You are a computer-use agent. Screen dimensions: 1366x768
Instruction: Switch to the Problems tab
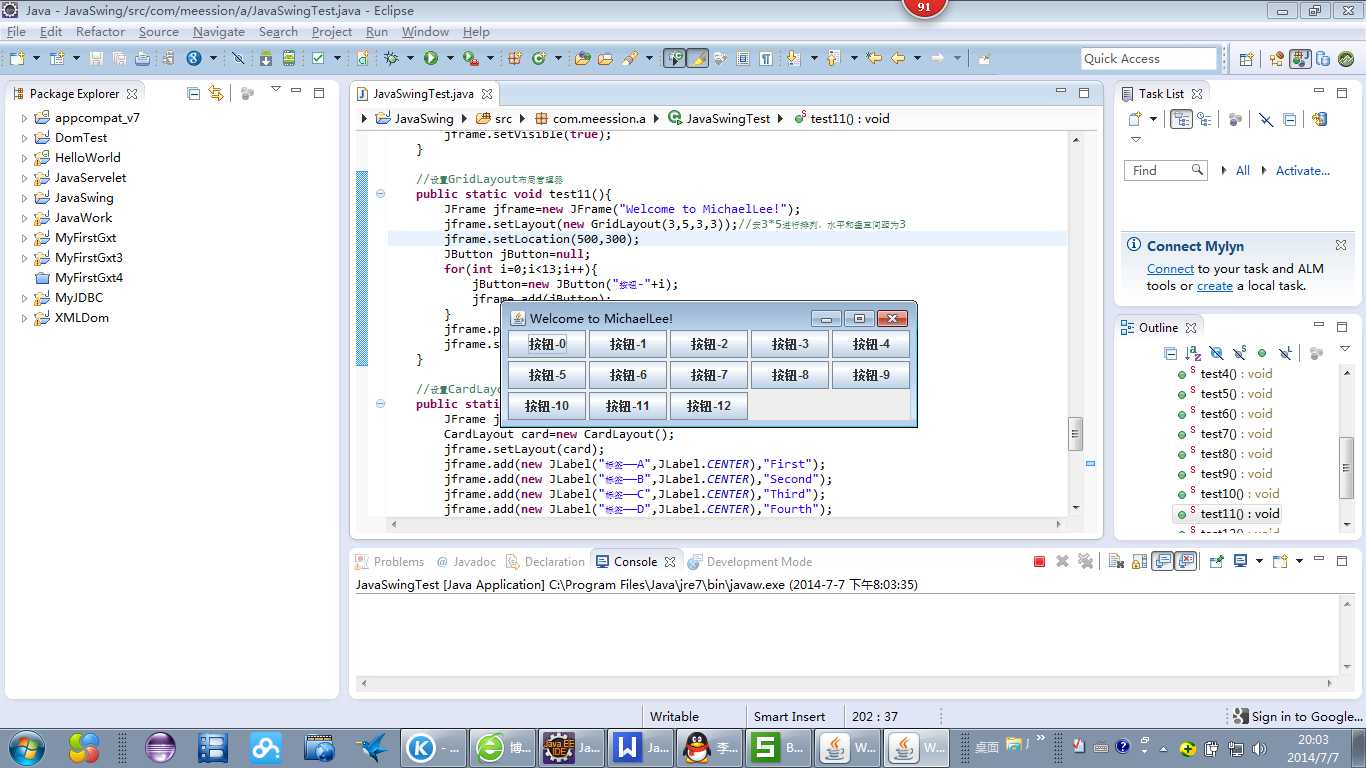pyautogui.click(x=390, y=562)
